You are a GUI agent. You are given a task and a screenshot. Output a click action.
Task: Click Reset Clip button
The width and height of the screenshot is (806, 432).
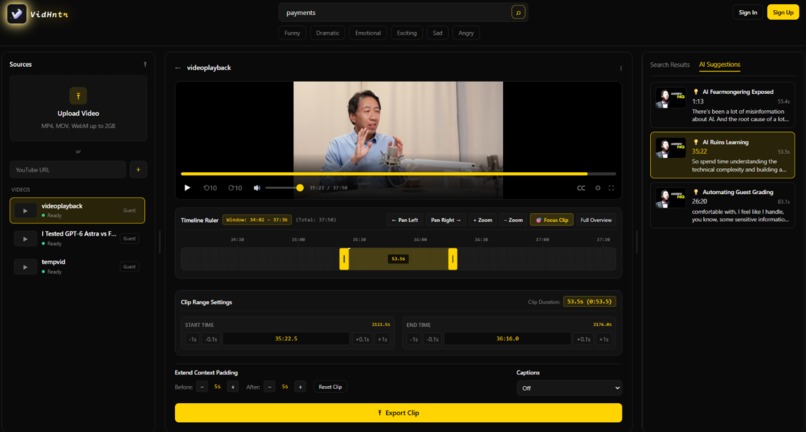click(x=330, y=387)
